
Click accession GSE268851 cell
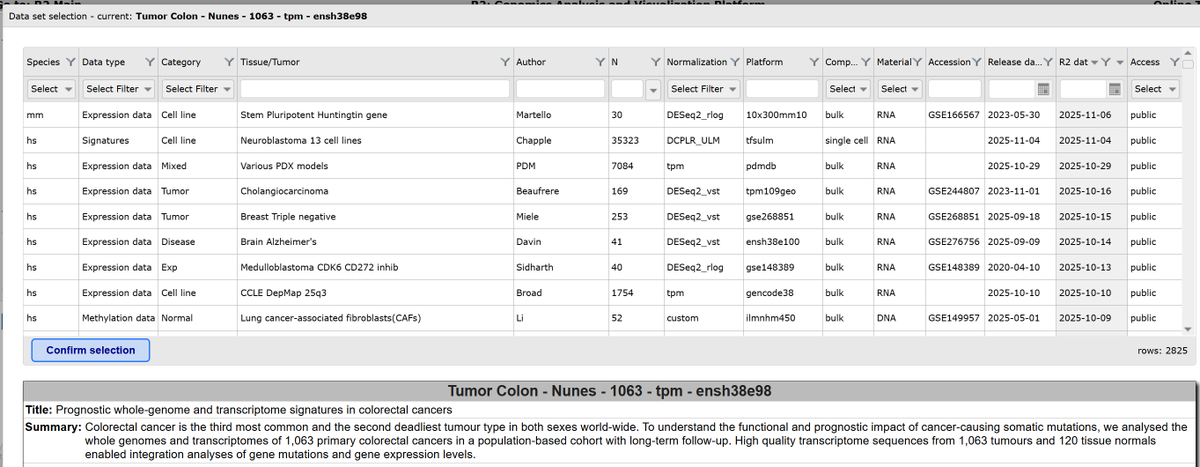tap(954, 217)
